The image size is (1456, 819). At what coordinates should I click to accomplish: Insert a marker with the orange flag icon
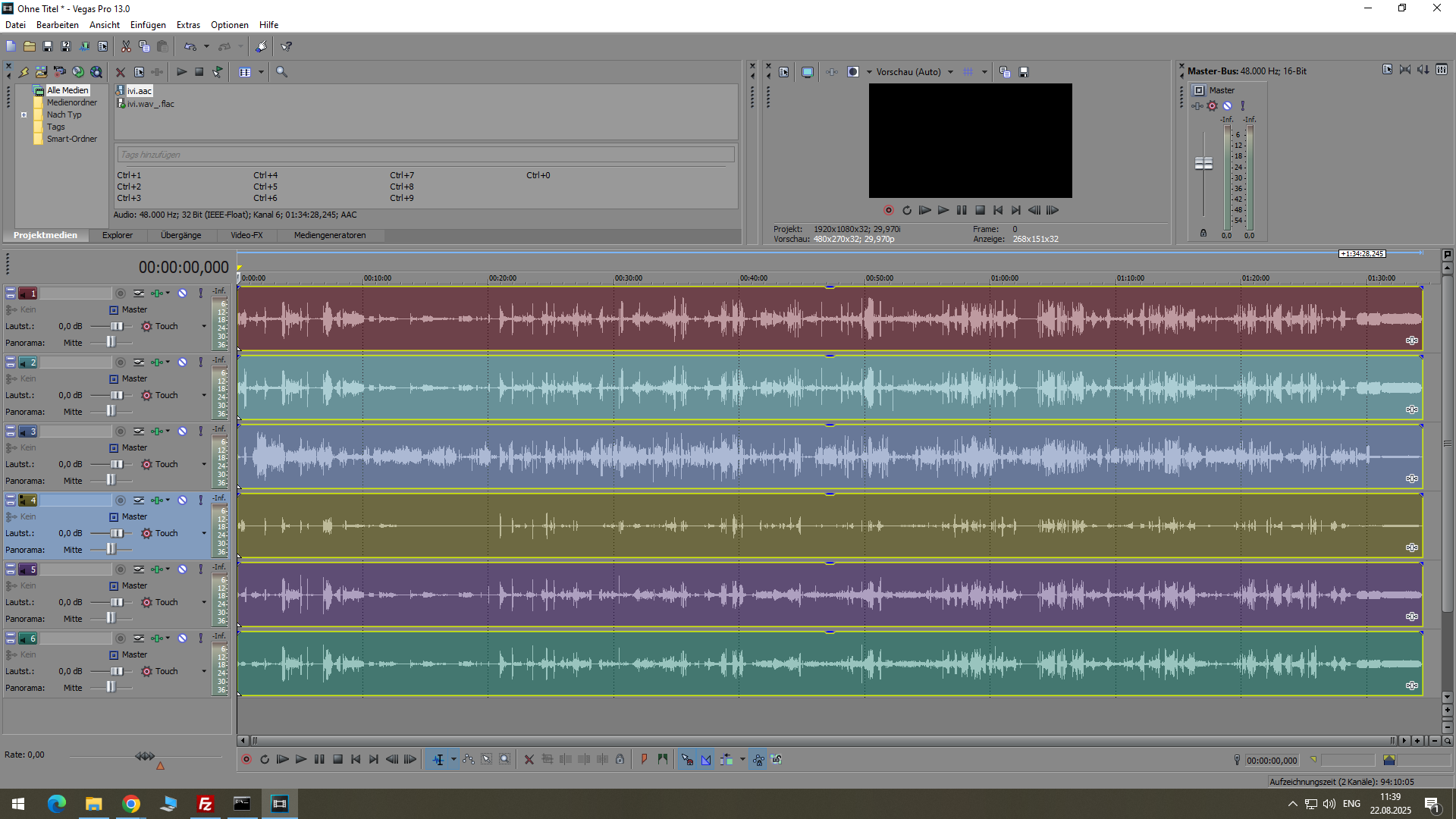point(644,760)
